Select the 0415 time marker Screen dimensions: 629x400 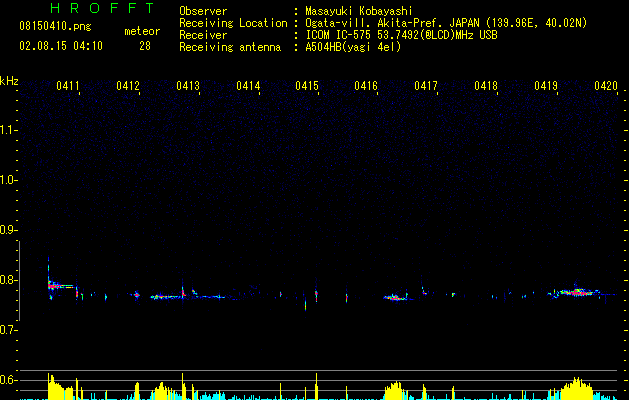click(307, 86)
